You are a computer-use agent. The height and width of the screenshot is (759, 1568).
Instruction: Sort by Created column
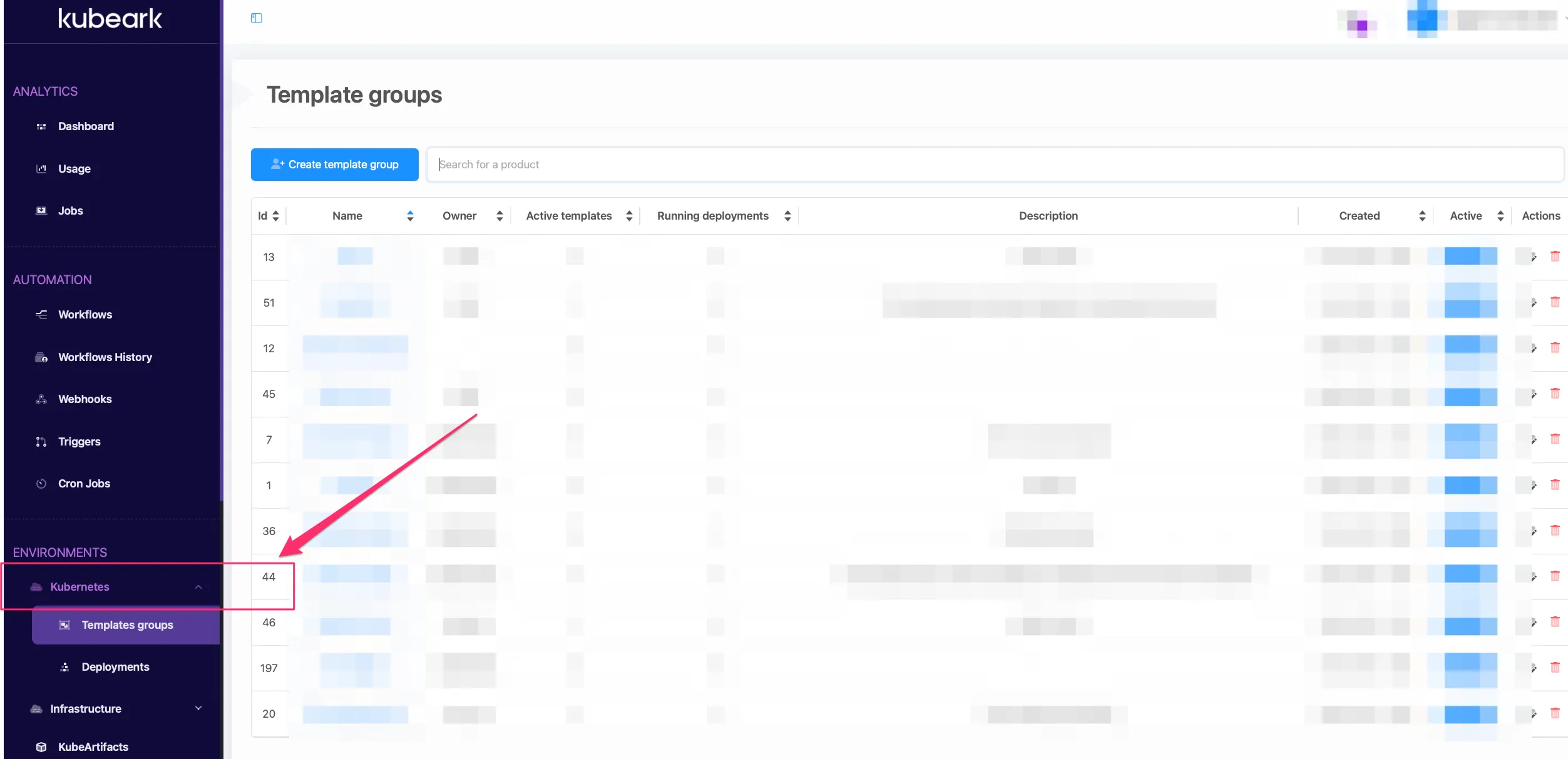click(x=1422, y=216)
